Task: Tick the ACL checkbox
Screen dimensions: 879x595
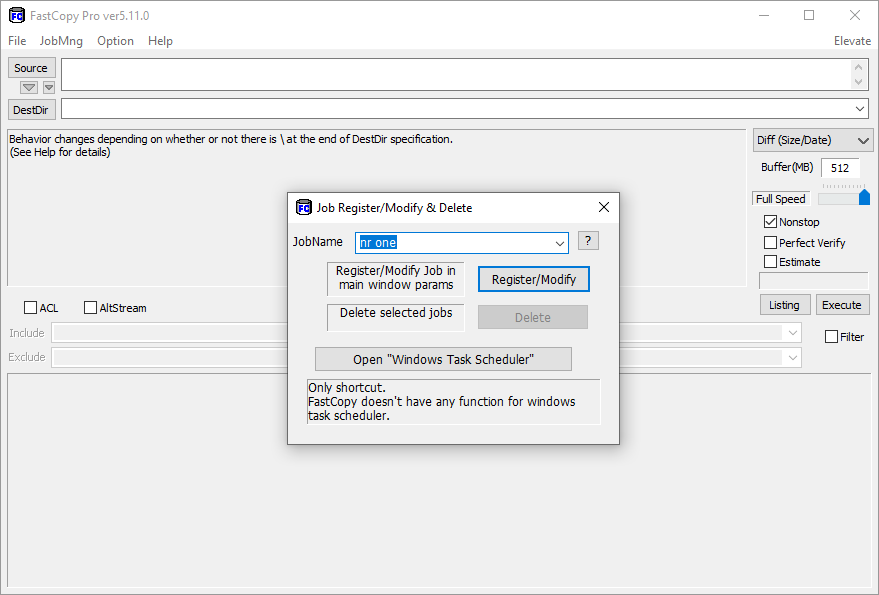Action: 30,308
